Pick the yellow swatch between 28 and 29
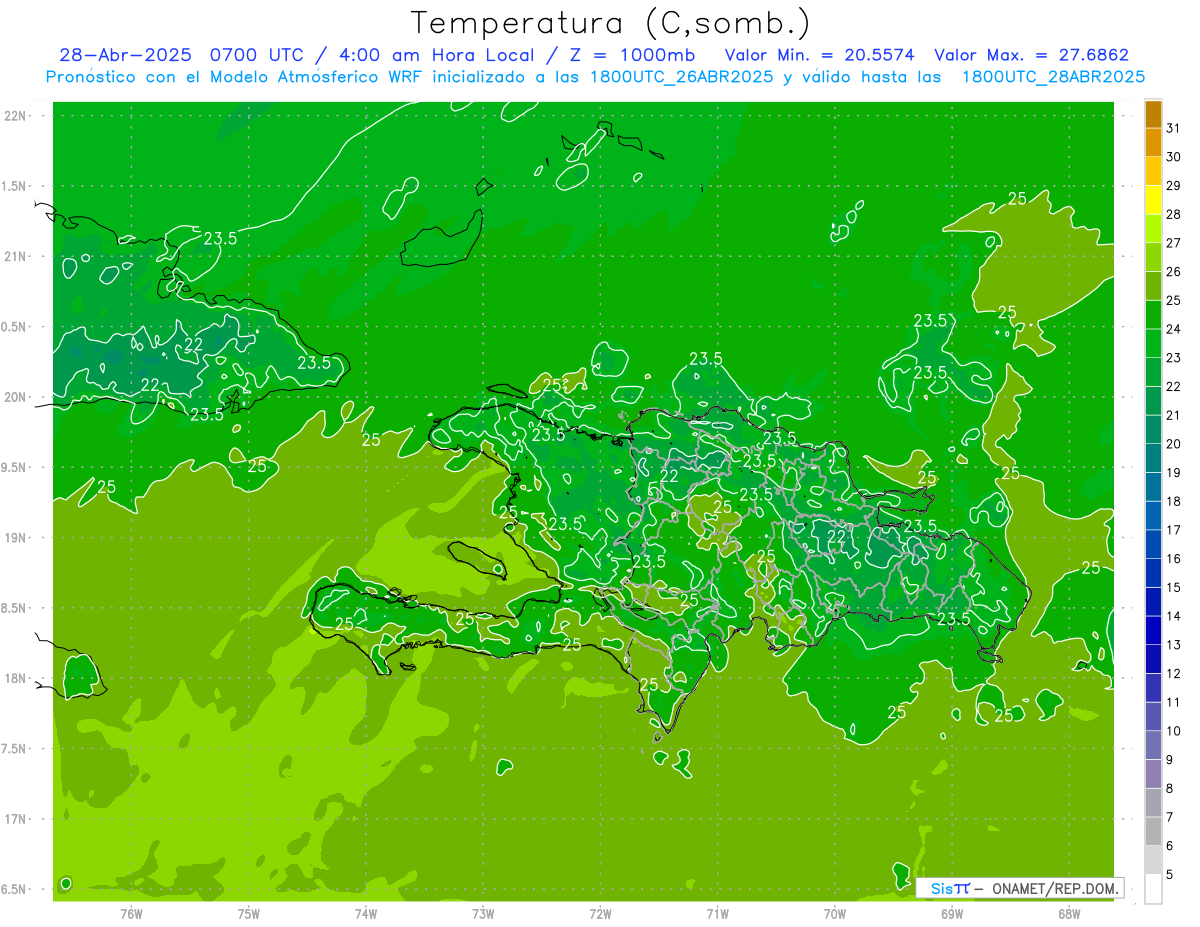This screenshot has width=1200, height=927. coord(1153,200)
